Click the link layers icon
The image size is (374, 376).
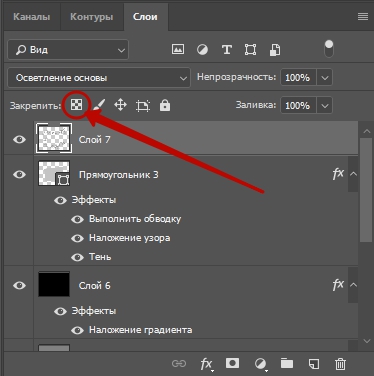pyautogui.click(x=179, y=363)
